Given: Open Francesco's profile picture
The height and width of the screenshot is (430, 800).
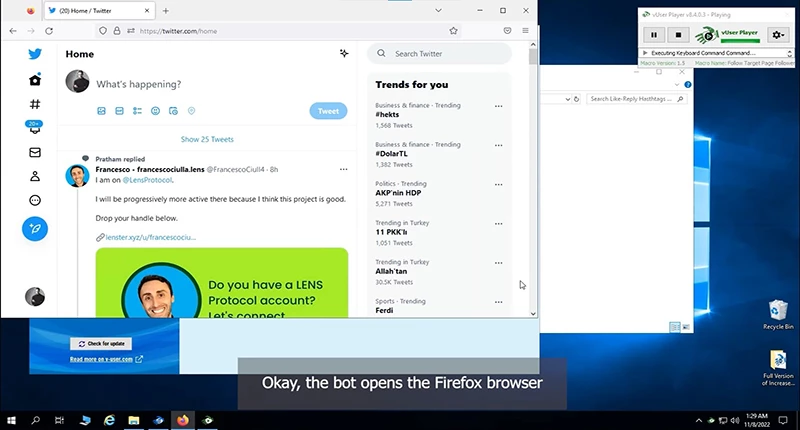Looking at the screenshot, I should click(x=78, y=175).
